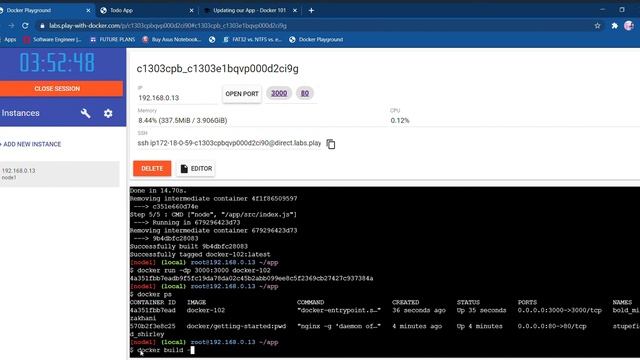Viewport: 640px width, 360px height.
Task: Close the Docker Playground tab
Action: 88,11
